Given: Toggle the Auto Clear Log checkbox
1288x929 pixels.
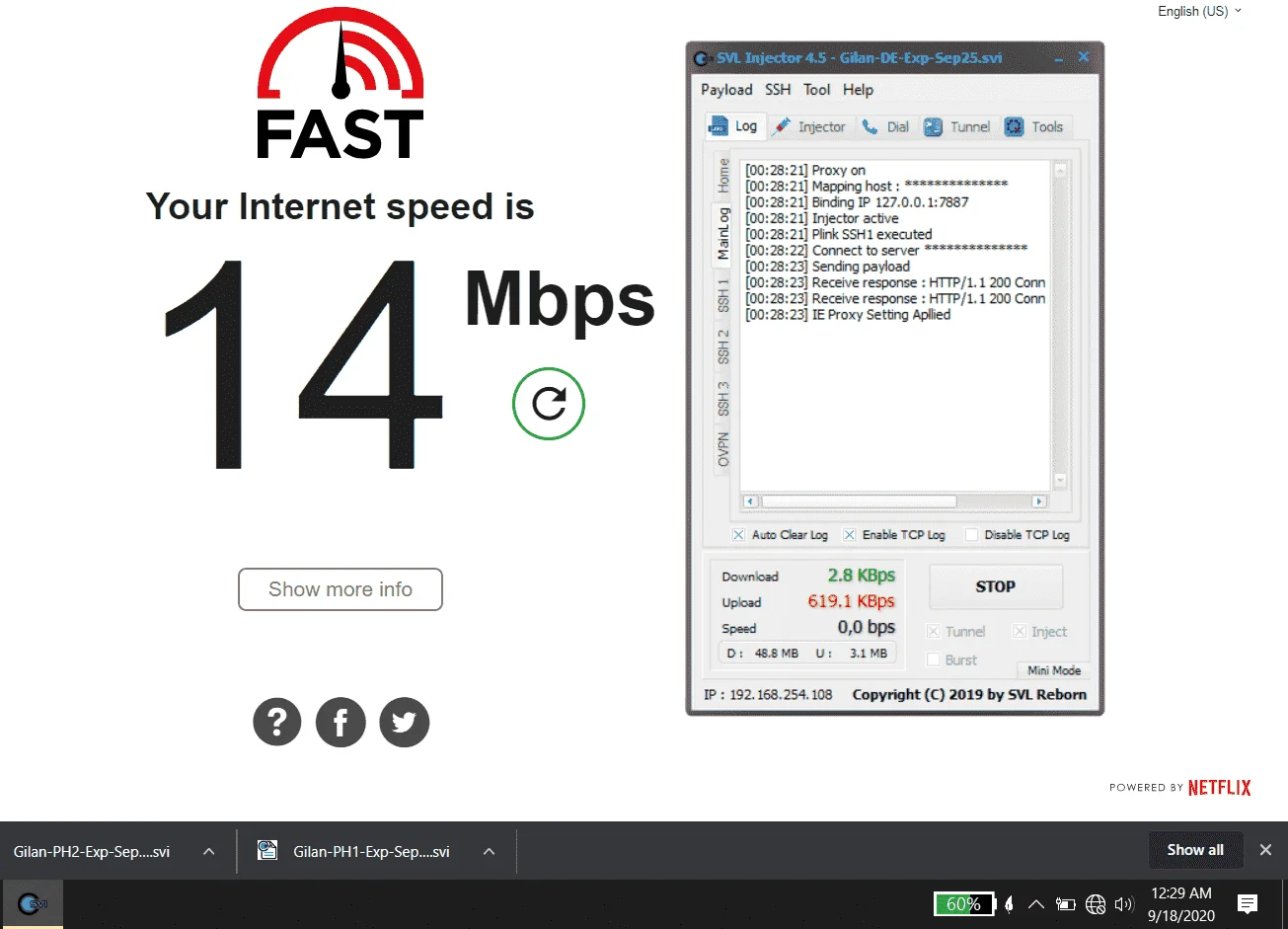Looking at the screenshot, I should tap(738, 535).
